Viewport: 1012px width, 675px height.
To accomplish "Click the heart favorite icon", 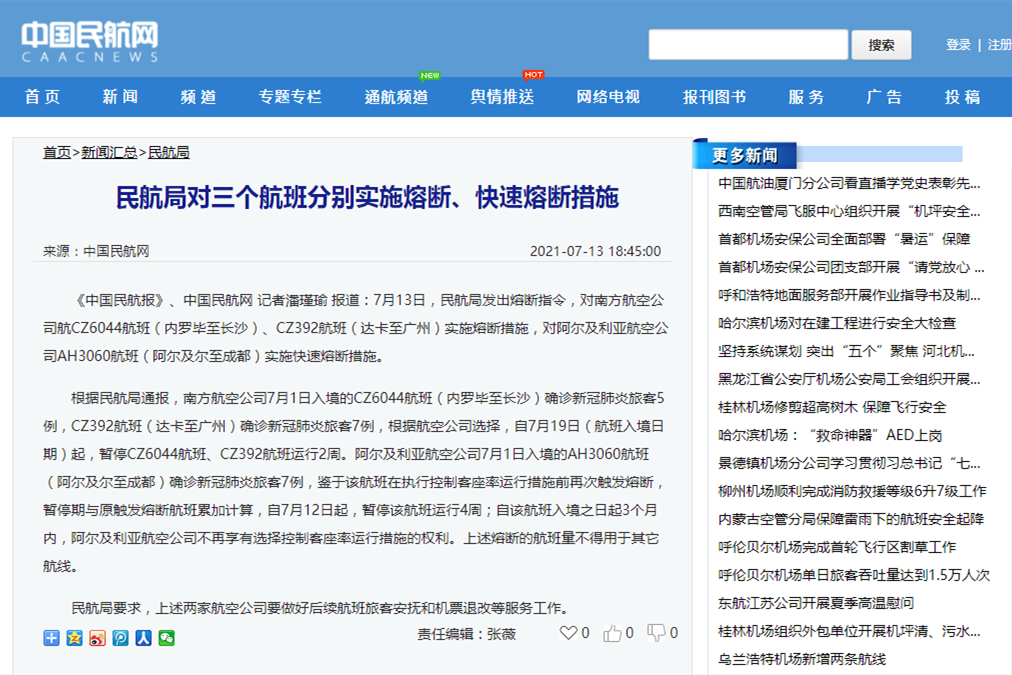I will click(x=568, y=633).
